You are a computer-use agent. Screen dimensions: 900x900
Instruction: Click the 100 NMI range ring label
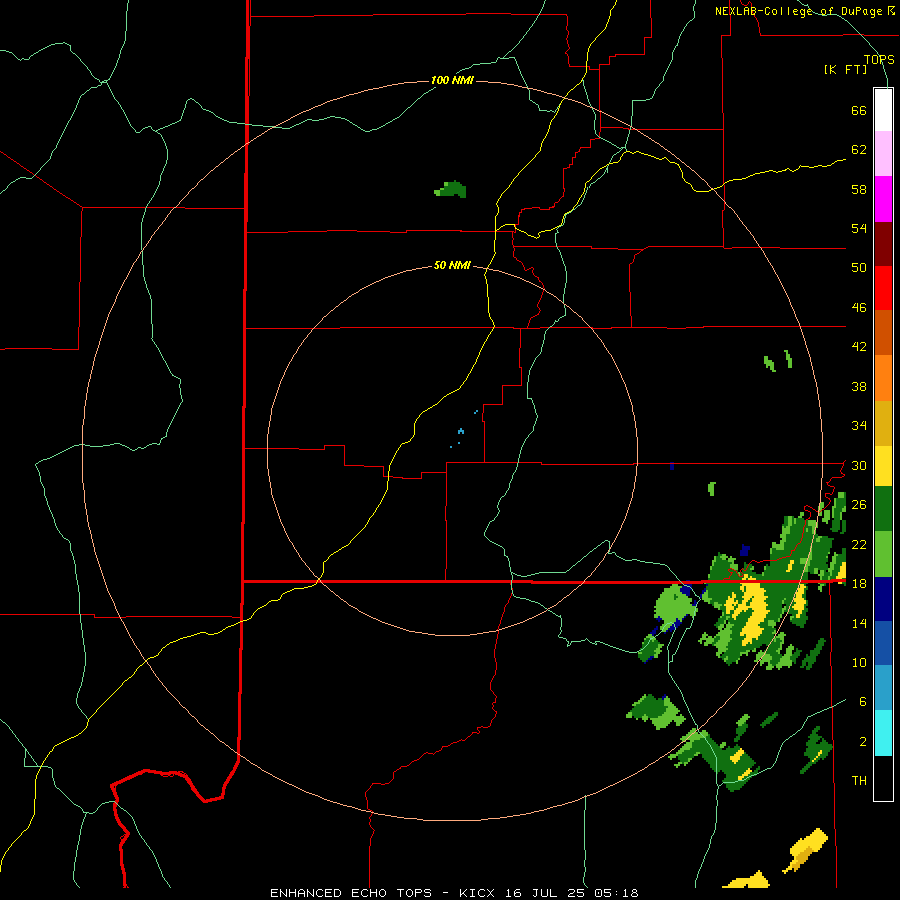(452, 80)
